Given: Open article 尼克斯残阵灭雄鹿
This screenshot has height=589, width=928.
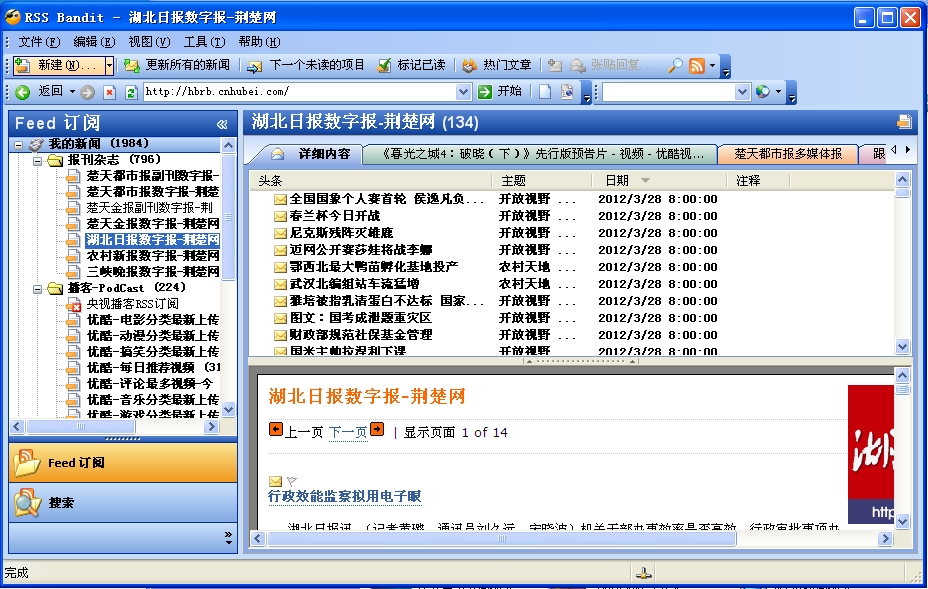Looking at the screenshot, I should click(x=341, y=233).
